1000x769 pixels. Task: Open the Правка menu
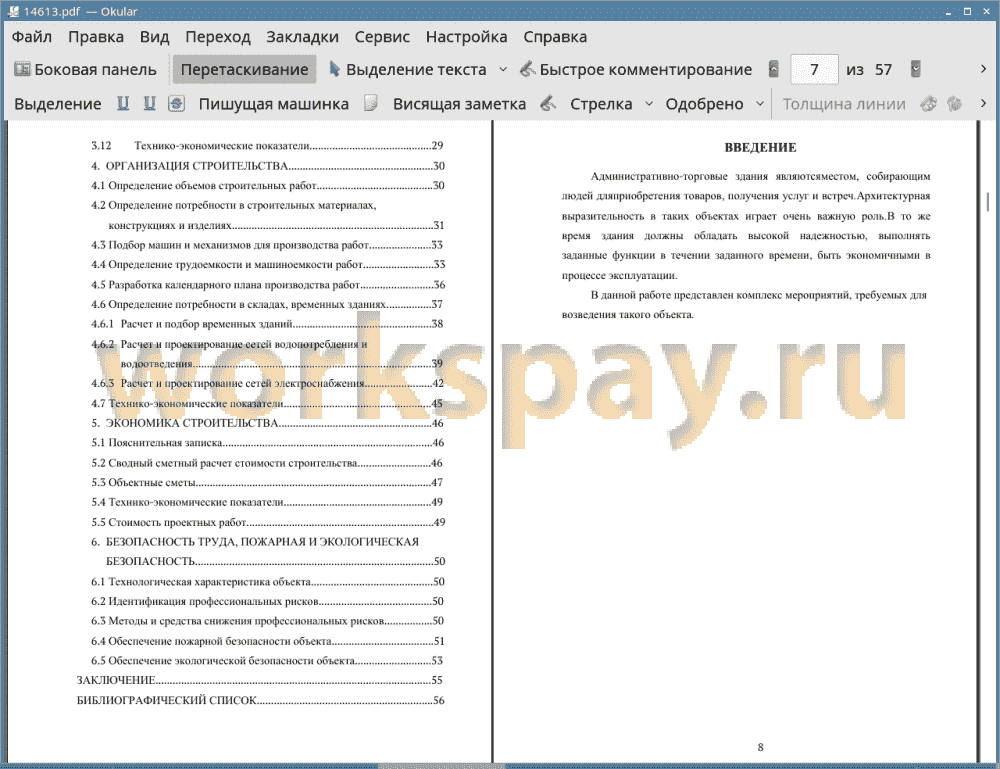(96, 37)
